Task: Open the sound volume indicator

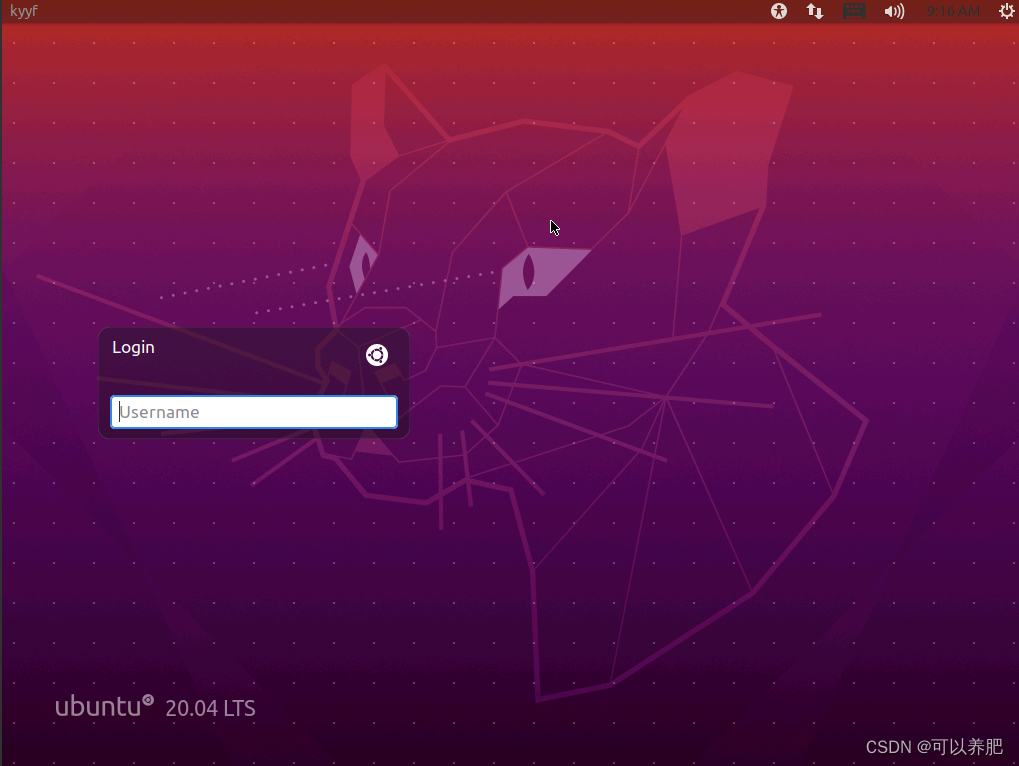Action: tap(894, 11)
